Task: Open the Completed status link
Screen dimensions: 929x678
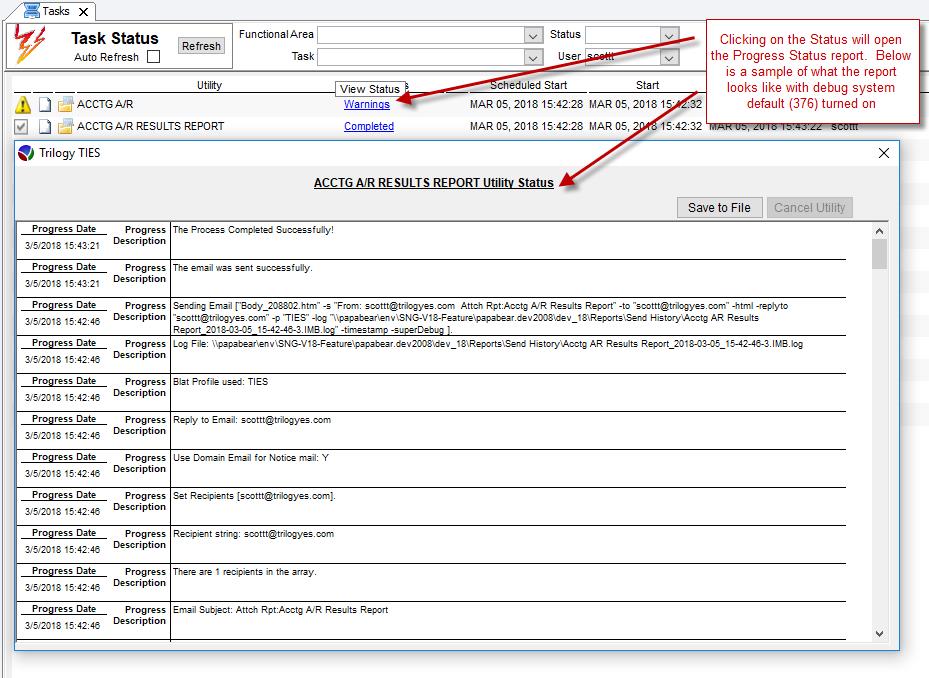Action: tap(368, 127)
